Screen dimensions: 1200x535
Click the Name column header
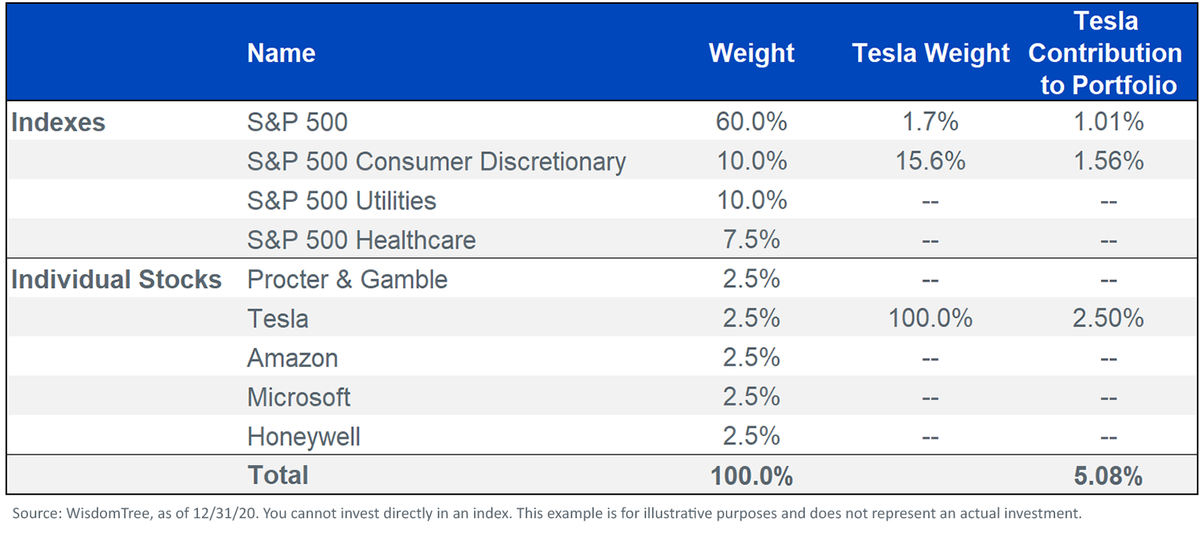281,53
